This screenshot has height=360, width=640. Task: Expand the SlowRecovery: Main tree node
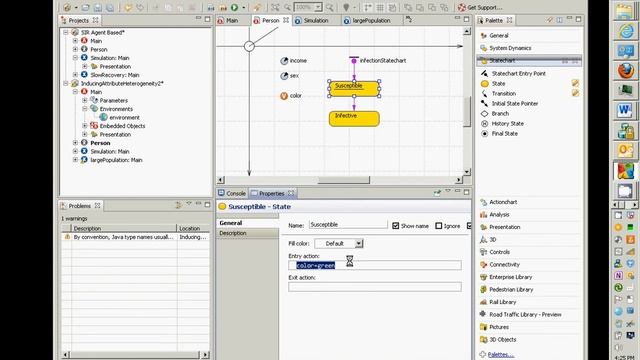point(75,75)
